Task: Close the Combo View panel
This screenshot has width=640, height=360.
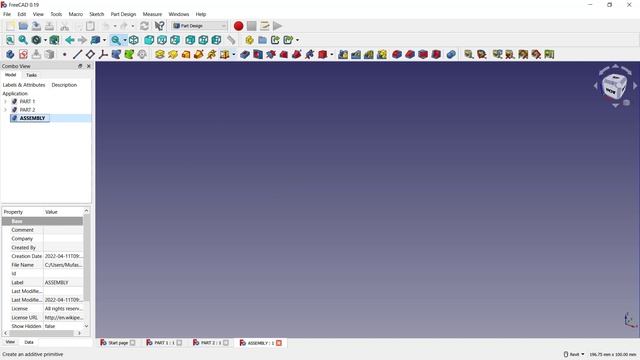Action: [89, 66]
